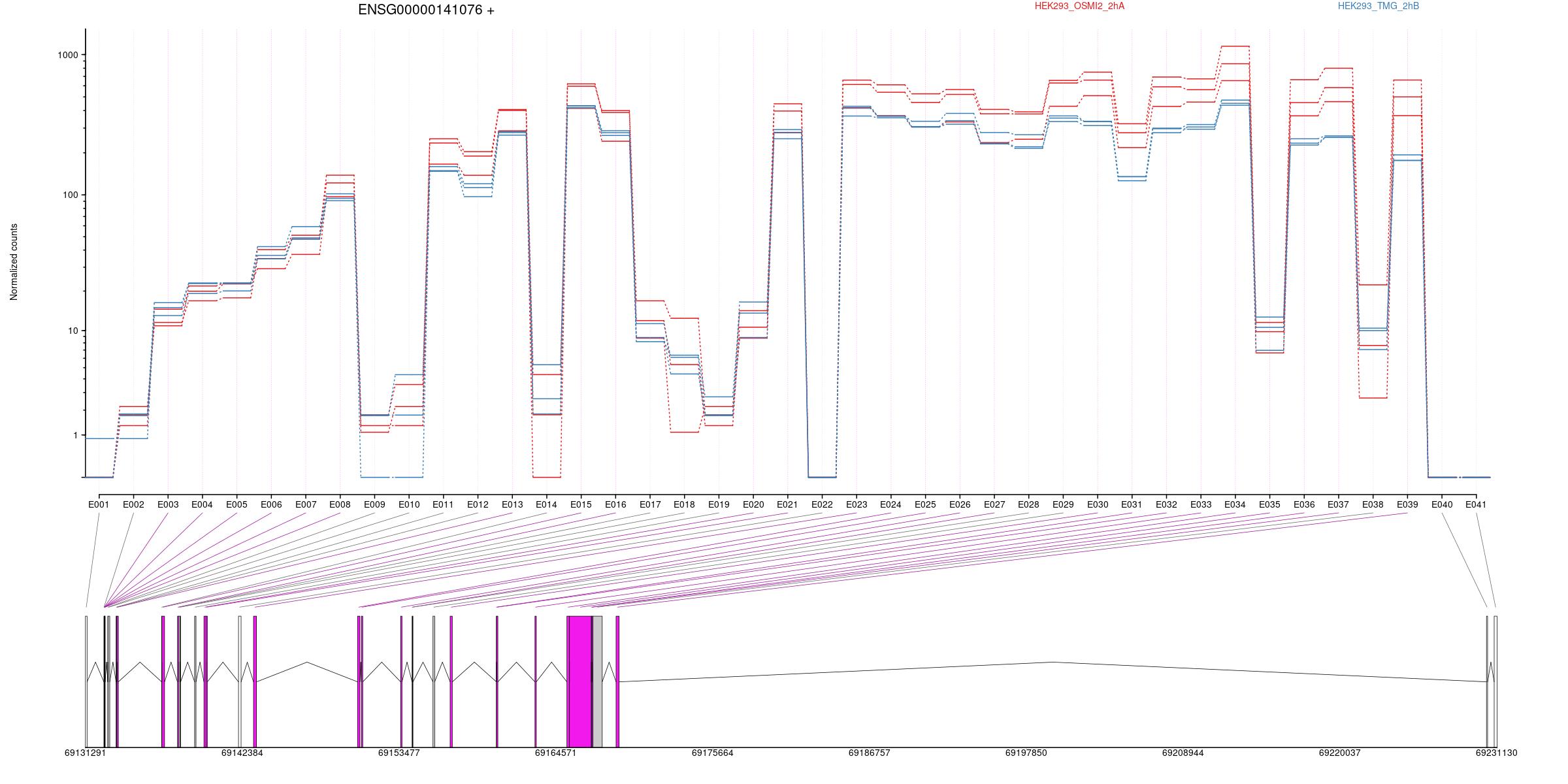Click the 10 y-axis tick label
Viewport: 1568px width, 784px height.
[x=73, y=331]
